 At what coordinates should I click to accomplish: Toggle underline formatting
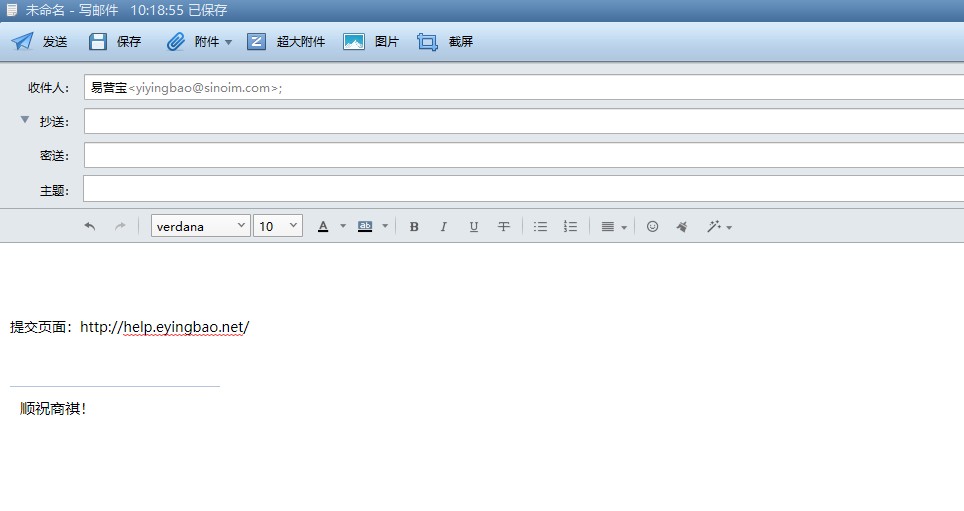[473, 226]
